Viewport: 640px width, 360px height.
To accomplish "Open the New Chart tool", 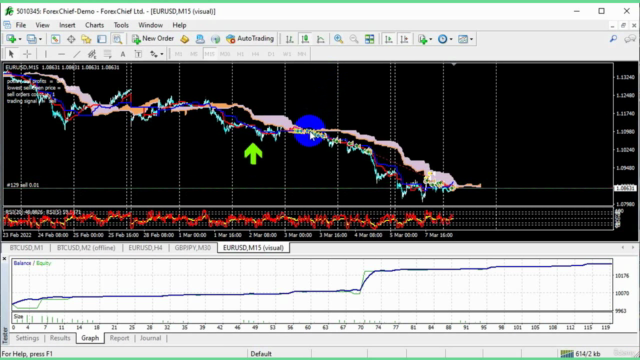I will (x=11, y=39).
